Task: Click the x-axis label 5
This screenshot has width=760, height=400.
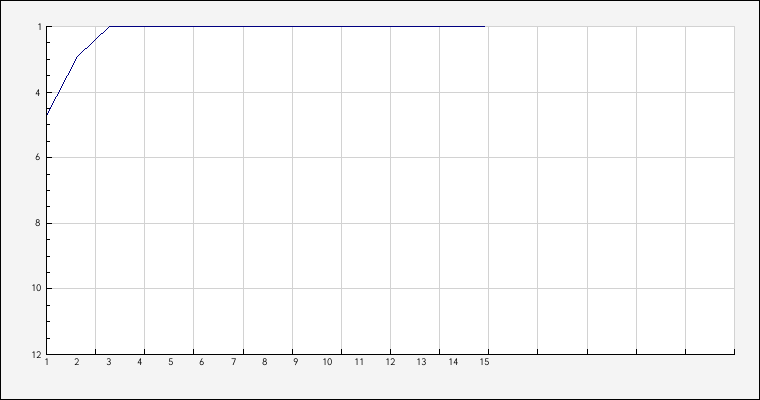Action: 171,362
